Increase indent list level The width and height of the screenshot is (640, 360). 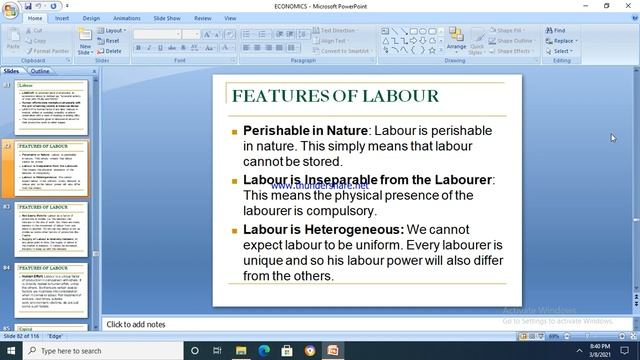tap(290, 34)
